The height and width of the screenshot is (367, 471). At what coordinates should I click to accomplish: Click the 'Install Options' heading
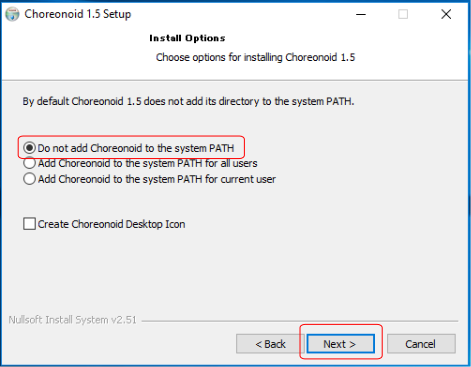click(187, 38)
